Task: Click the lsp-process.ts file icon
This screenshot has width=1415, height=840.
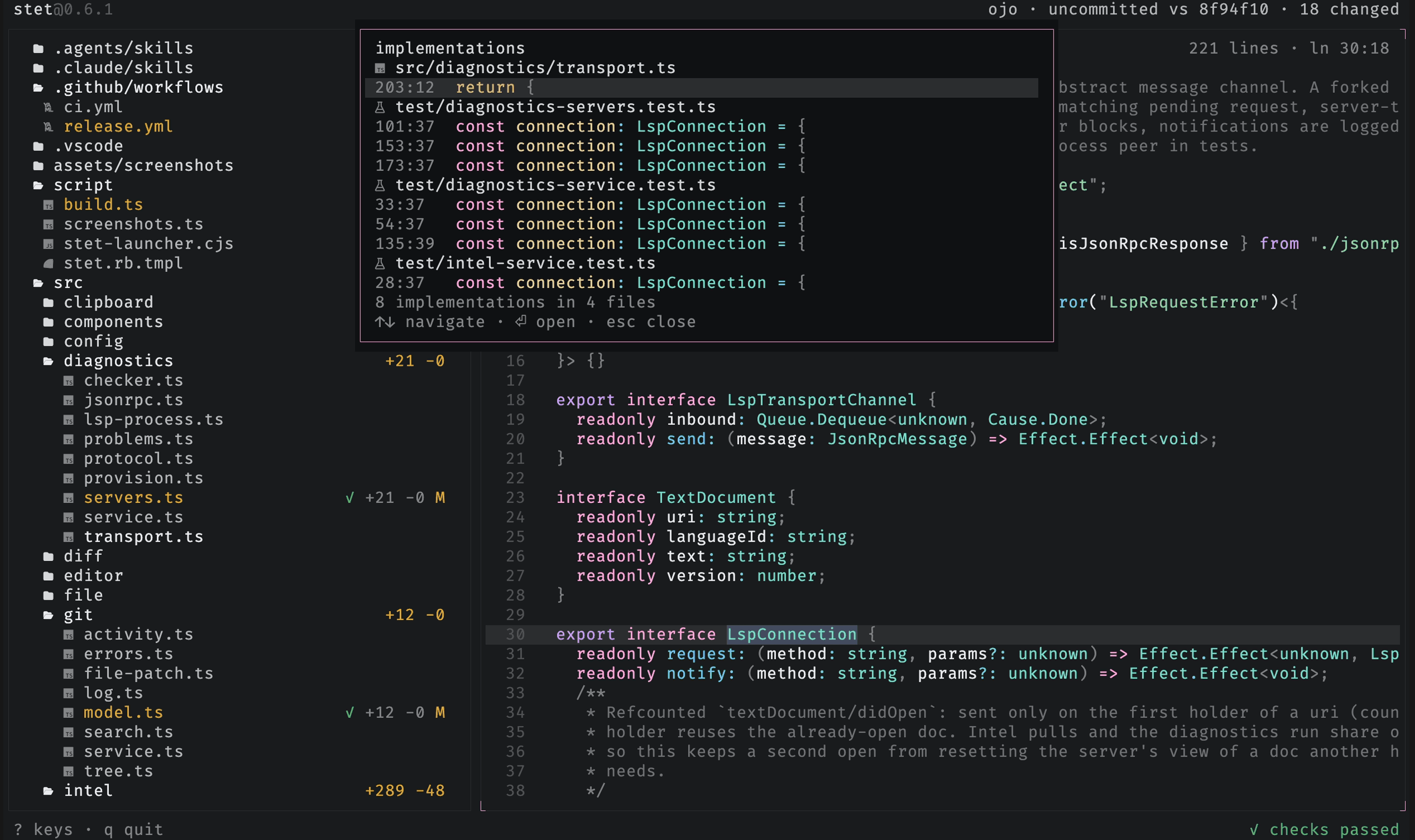Action: [69, 420]
